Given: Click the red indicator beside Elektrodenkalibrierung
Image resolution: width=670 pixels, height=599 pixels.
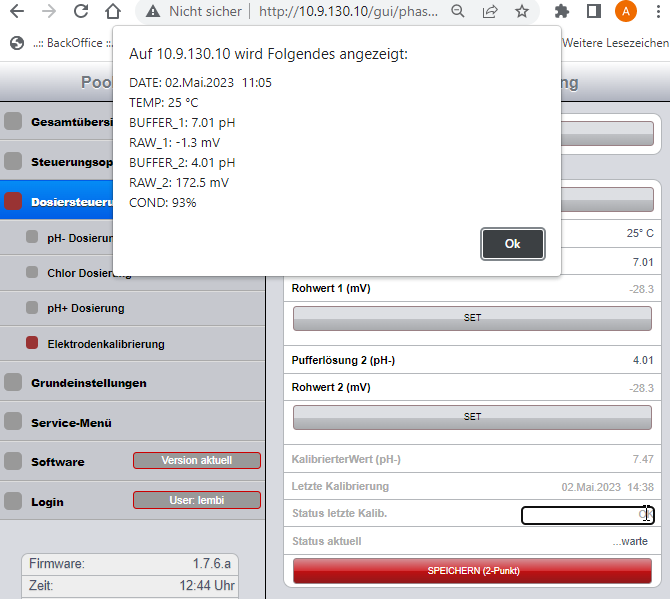Looking at the screenshot, I should coord(32,343).
